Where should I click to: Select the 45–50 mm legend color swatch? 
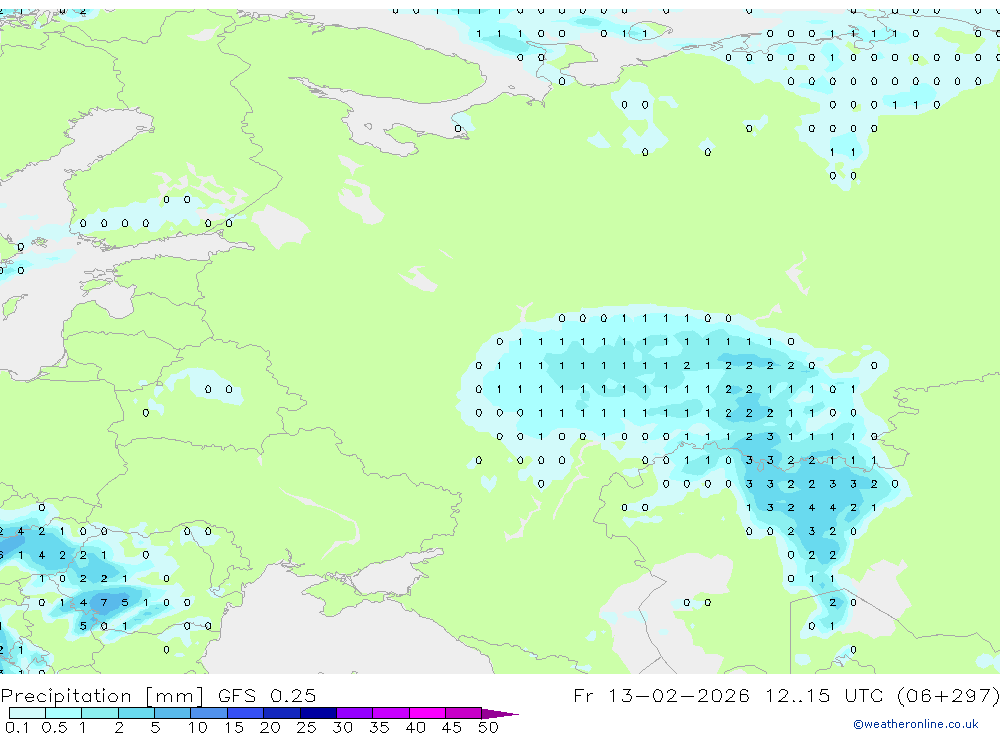tap(464, 713)
